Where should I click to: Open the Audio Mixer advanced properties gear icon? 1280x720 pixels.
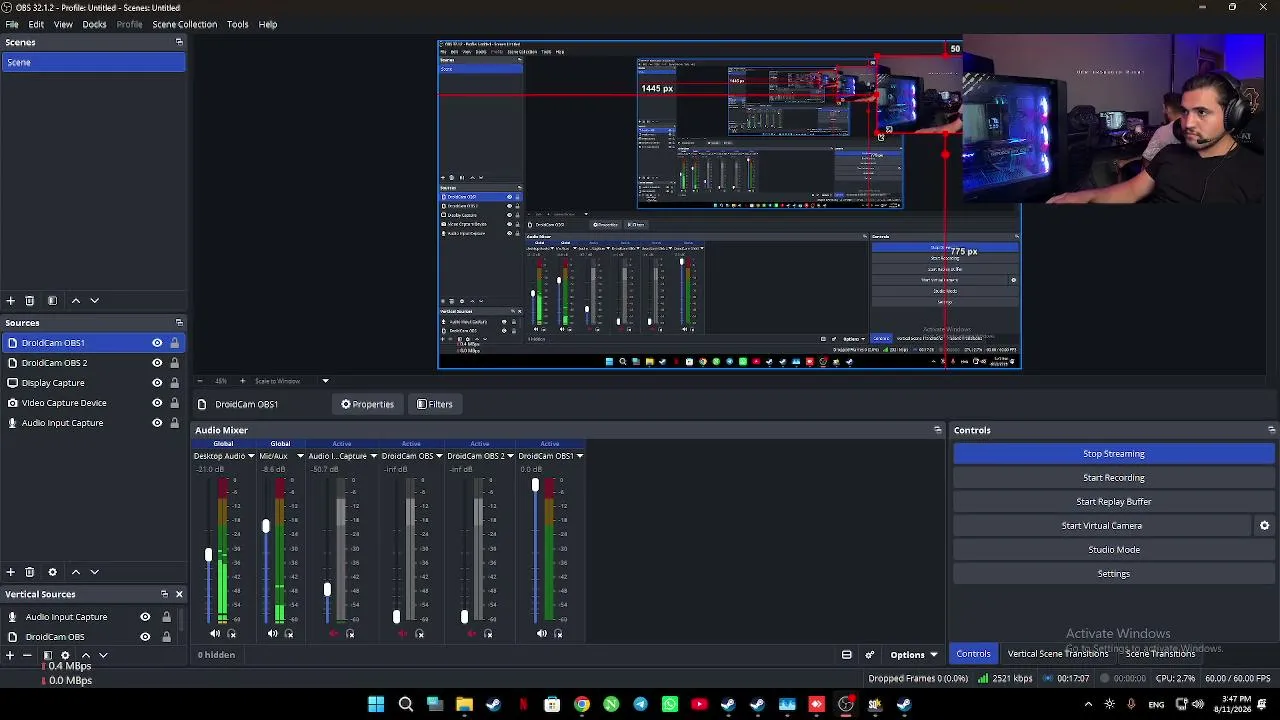click(x=869, y=655)
